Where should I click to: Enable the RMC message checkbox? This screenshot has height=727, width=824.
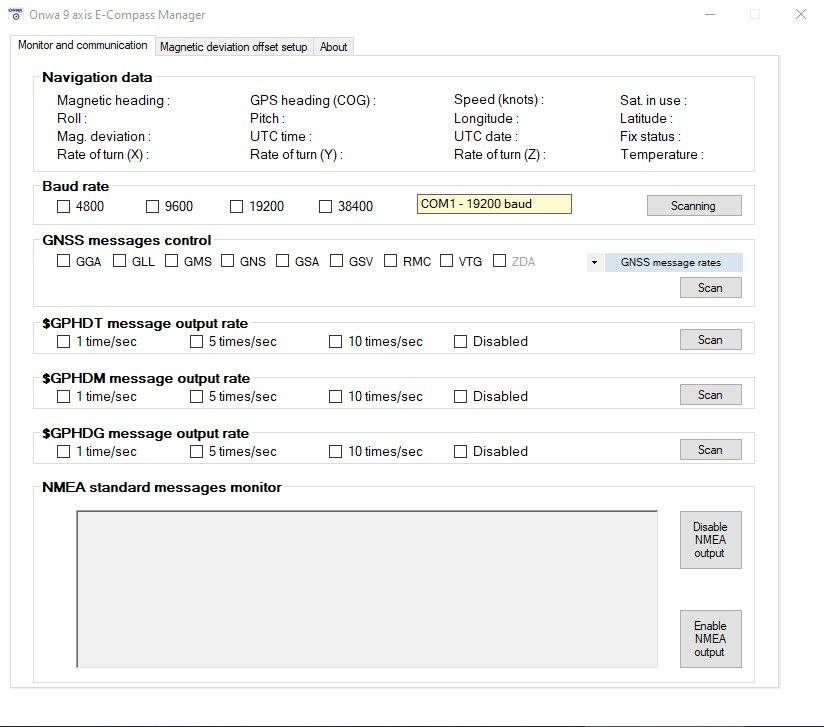click(x=390, y=261)
